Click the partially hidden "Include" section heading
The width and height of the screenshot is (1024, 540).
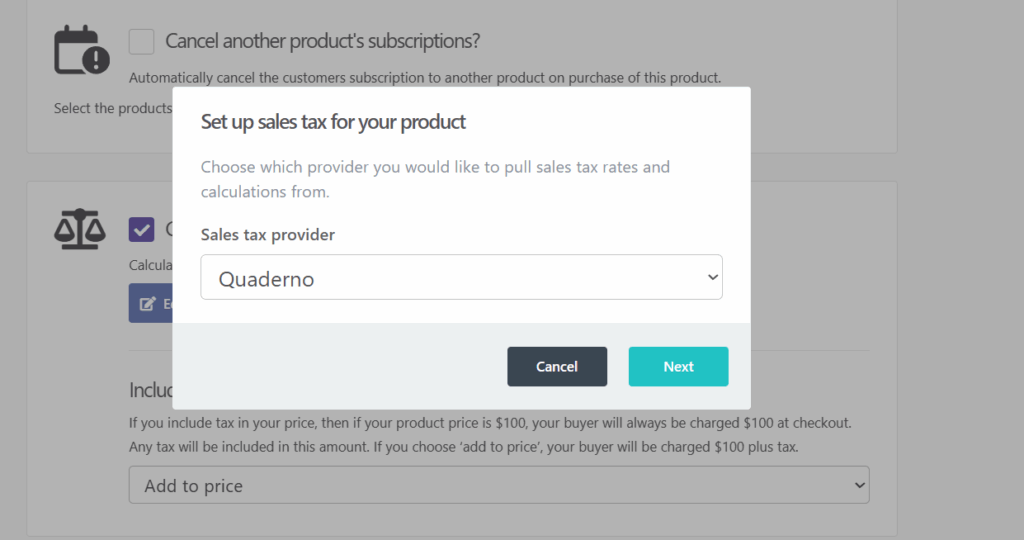click(150, 390)
